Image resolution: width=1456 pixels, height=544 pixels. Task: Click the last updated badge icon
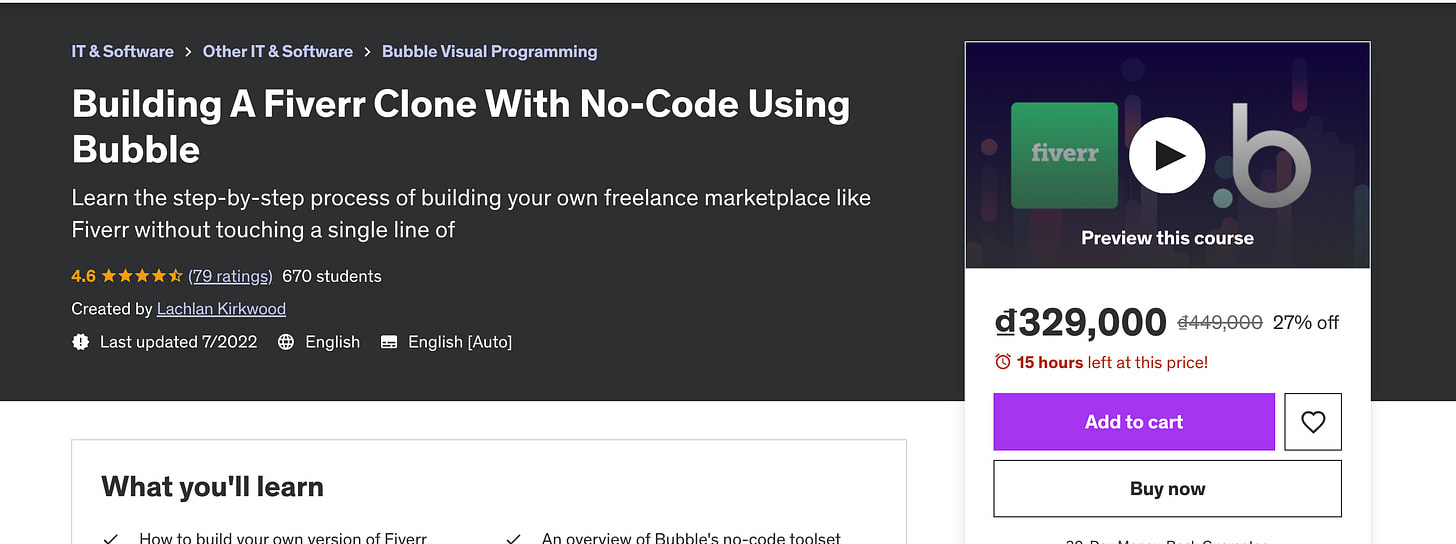(x=81, y=342)
